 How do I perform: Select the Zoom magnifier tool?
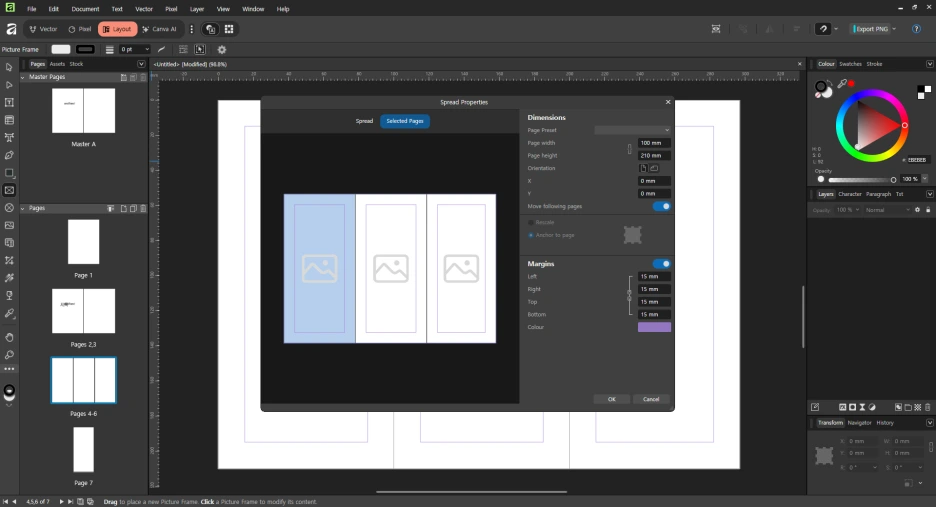[x=9, y=355]
